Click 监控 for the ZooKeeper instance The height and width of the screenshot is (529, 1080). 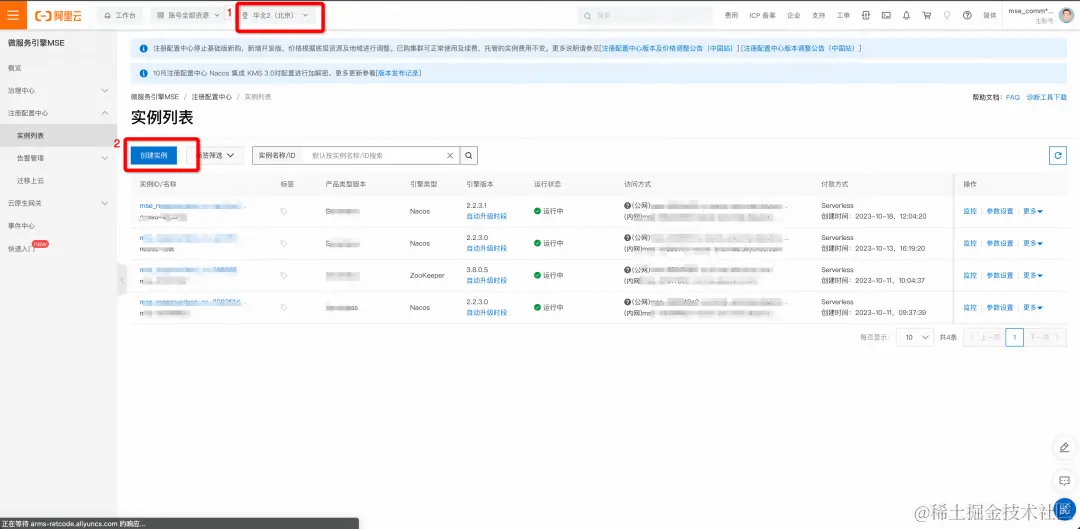(970, 276)
